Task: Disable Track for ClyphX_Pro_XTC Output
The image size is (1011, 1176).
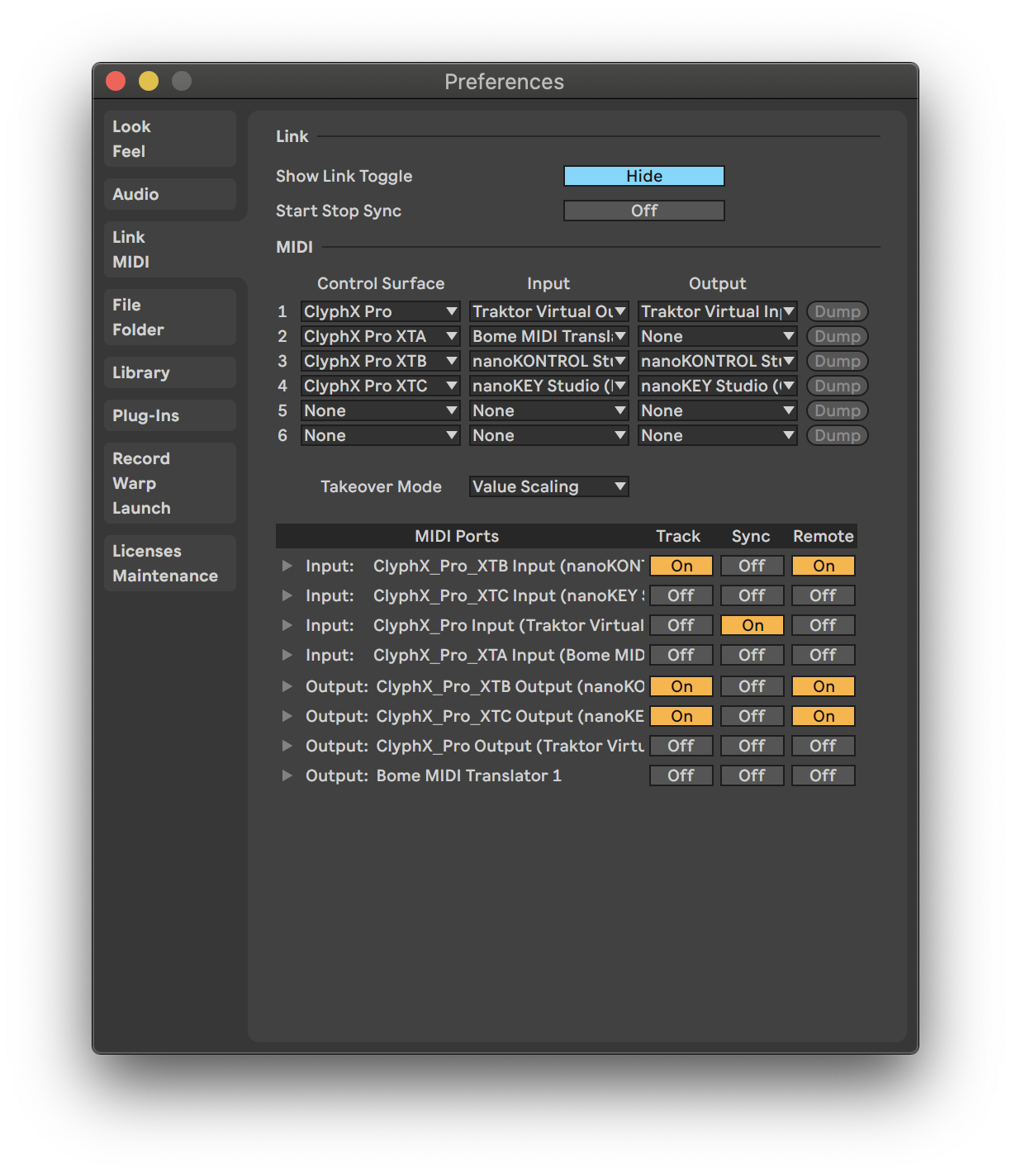Action: [x=681, y=716]
